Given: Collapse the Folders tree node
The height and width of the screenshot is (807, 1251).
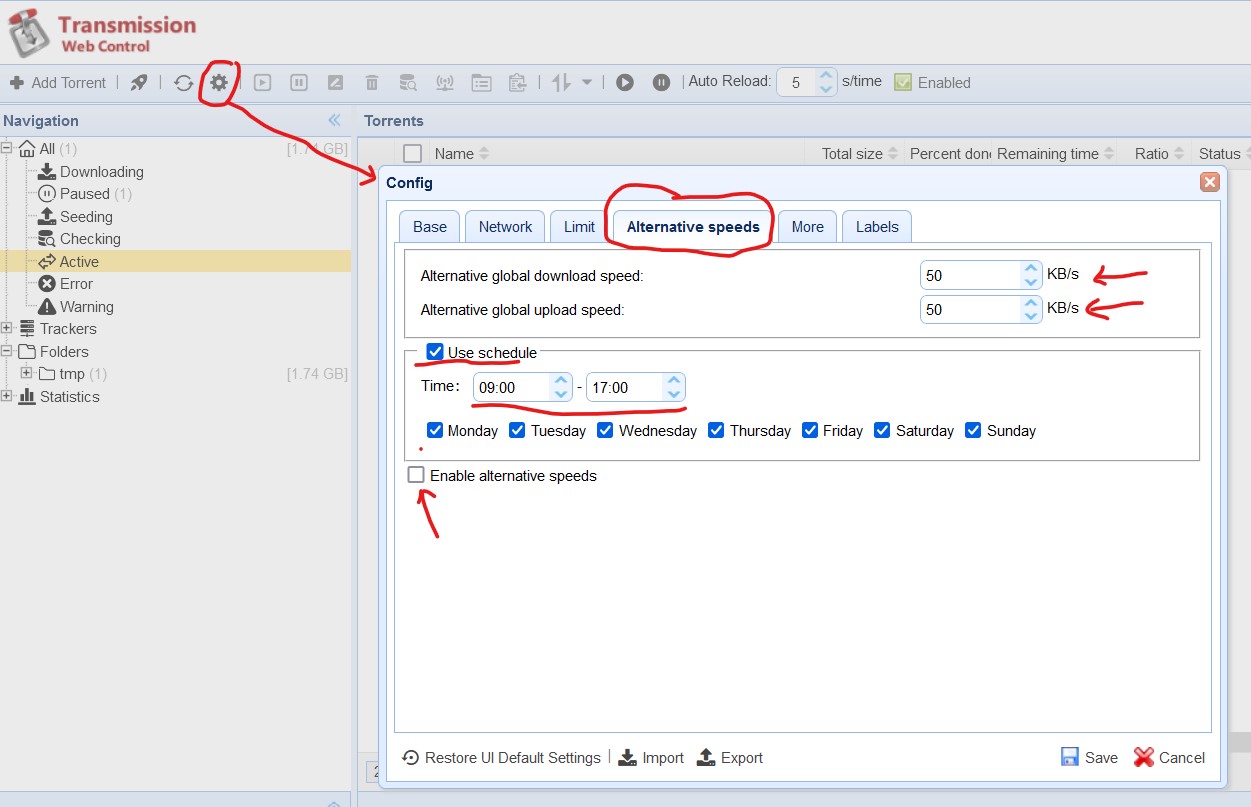Looking at the screenshot, I should (7, 351).
